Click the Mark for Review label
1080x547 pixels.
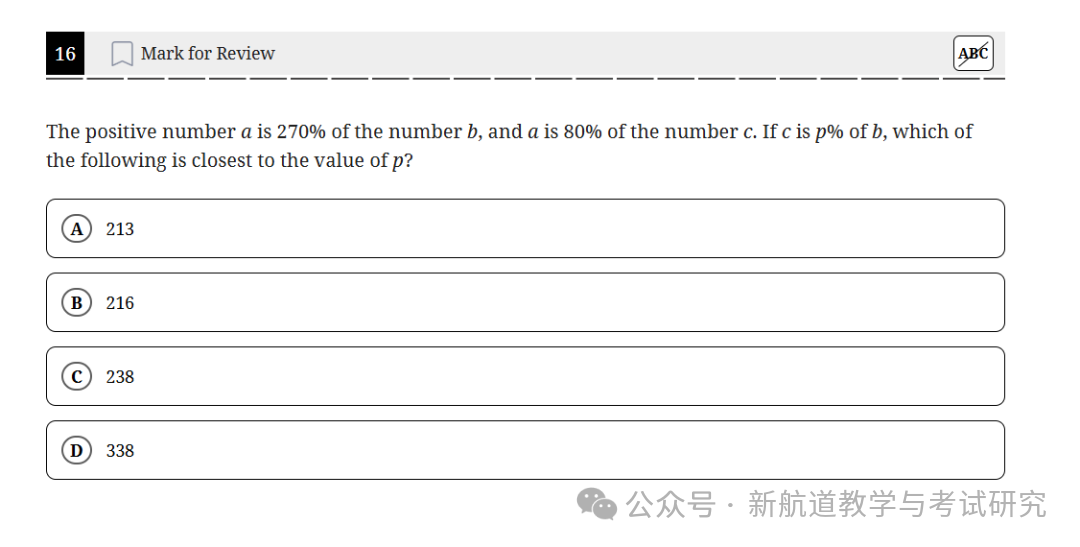(x=207, y=53)
